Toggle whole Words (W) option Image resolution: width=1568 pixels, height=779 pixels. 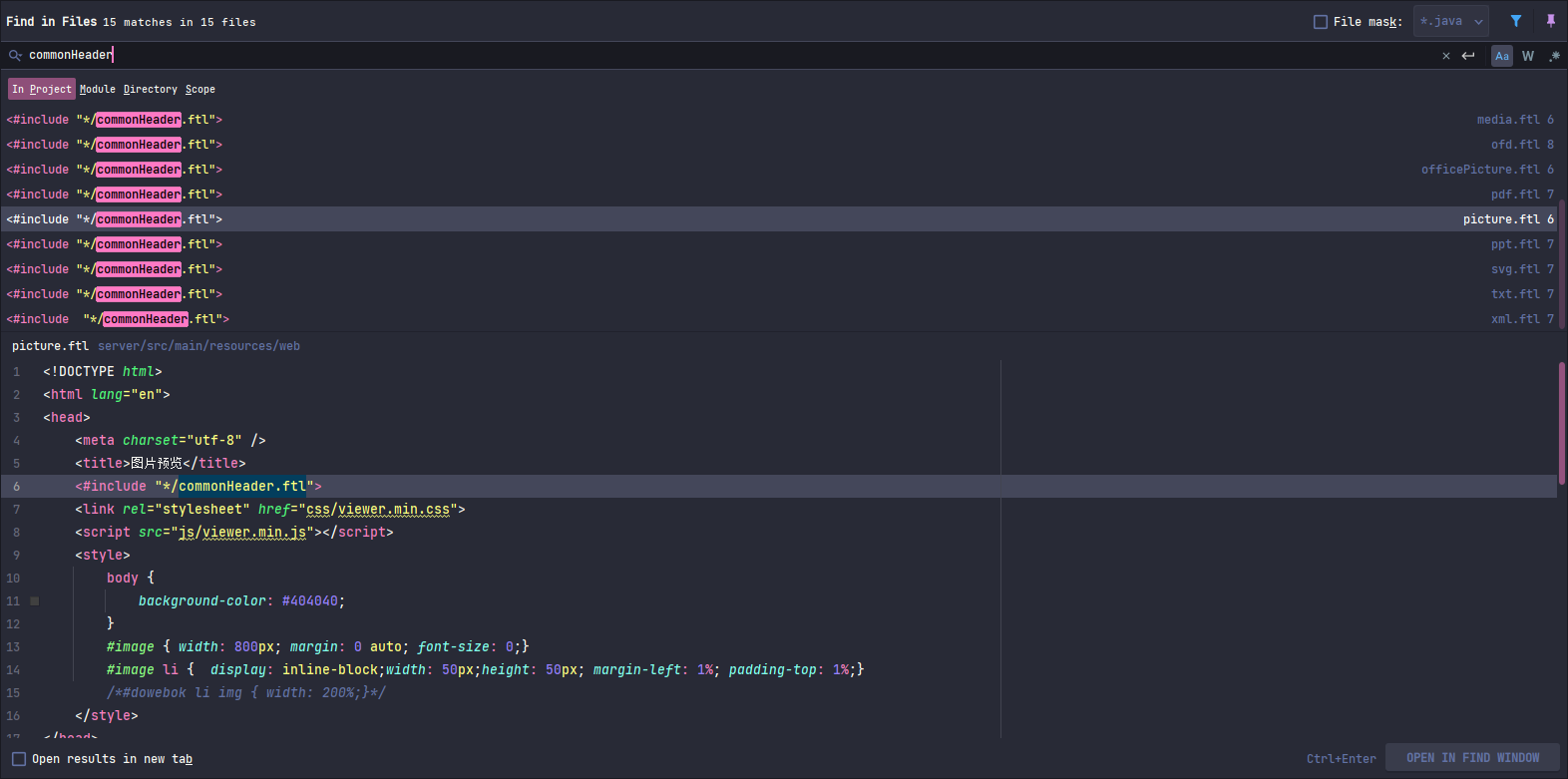click(1528, 56)
